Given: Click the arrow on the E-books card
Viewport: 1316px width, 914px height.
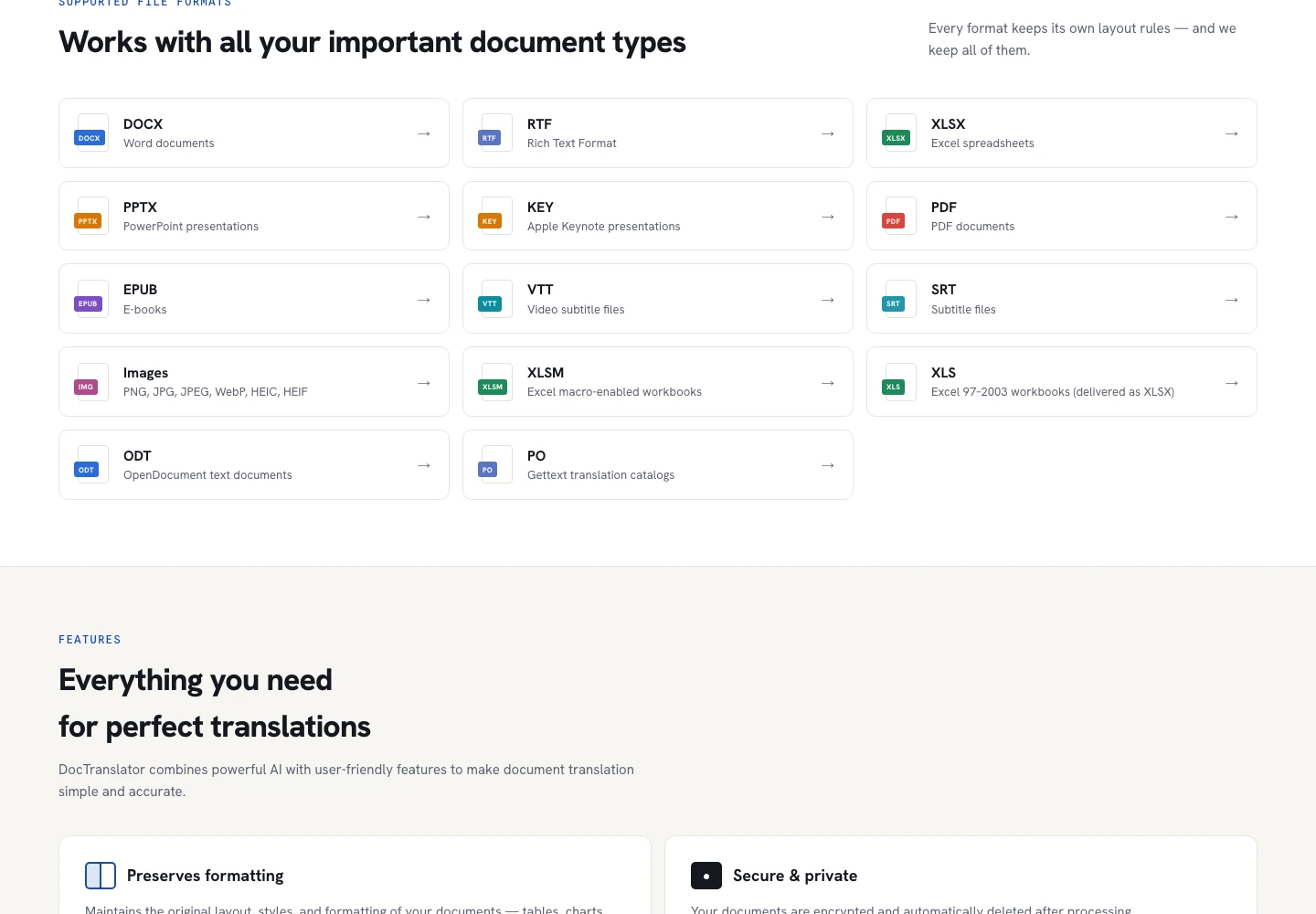Looking at the screenshot, I should tap(424, 300).
